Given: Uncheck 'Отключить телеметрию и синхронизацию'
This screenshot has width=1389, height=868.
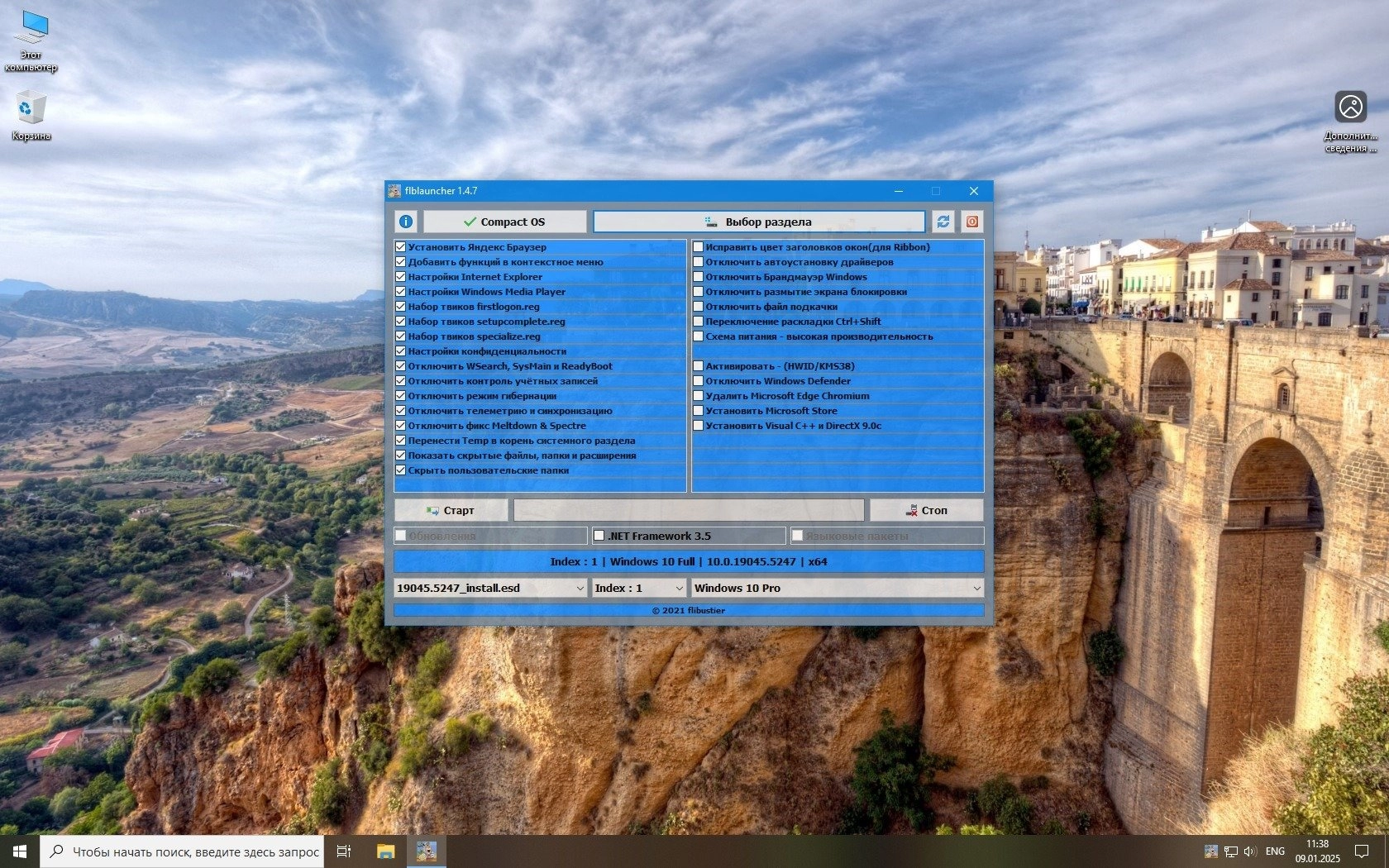Looking at the screenshot, I should (401, 411).
